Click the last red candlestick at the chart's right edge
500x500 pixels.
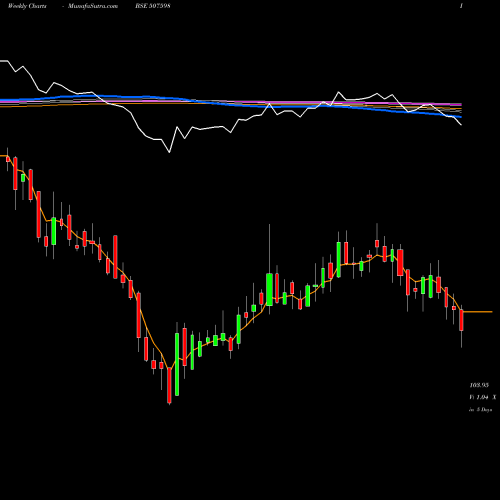point(461,320)
